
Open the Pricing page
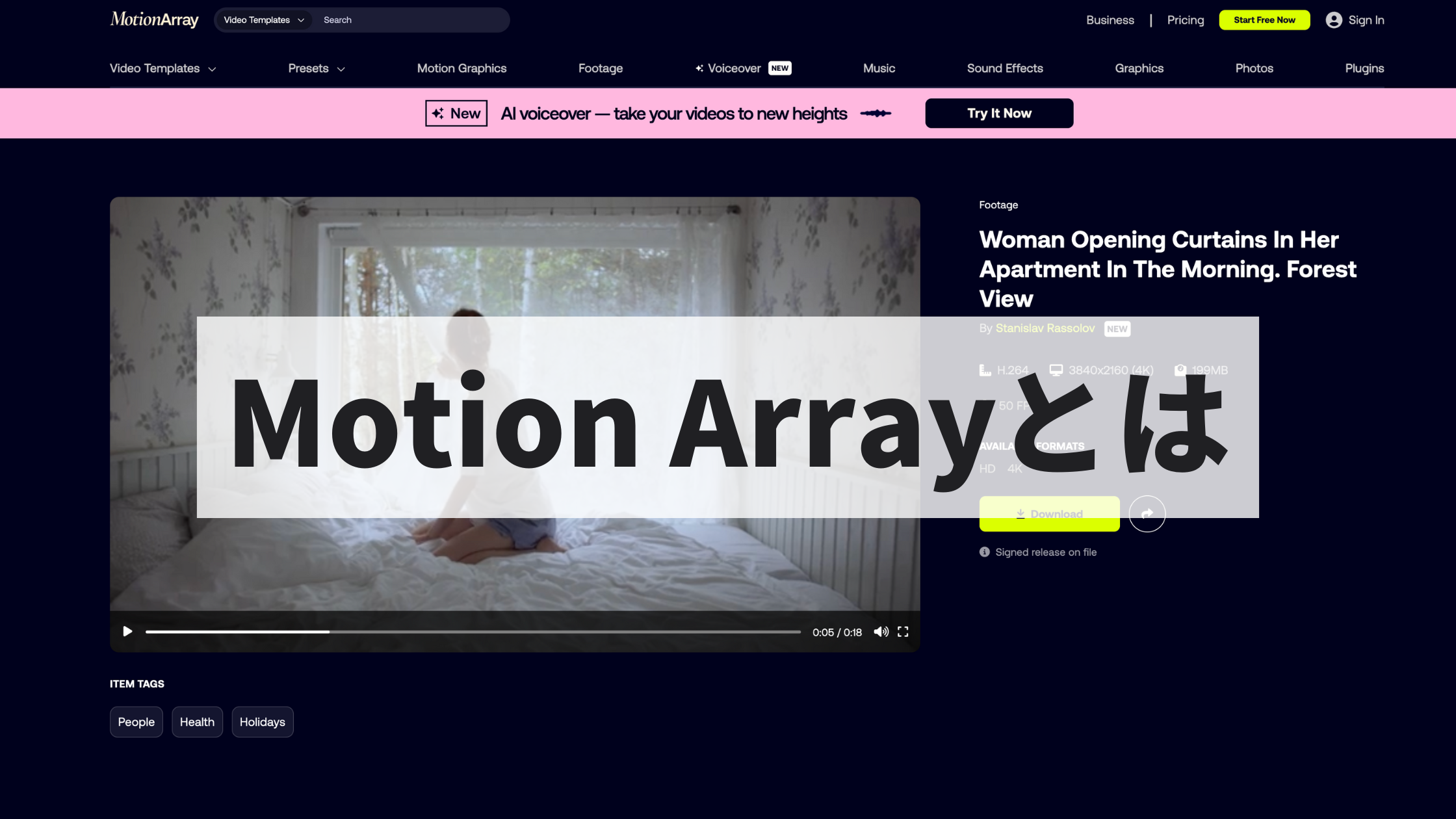coord(1185,20)
